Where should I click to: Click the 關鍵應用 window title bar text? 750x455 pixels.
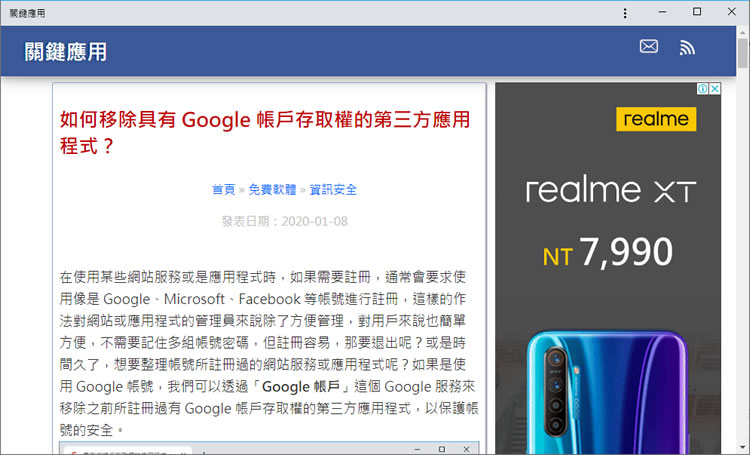point(27,13)
